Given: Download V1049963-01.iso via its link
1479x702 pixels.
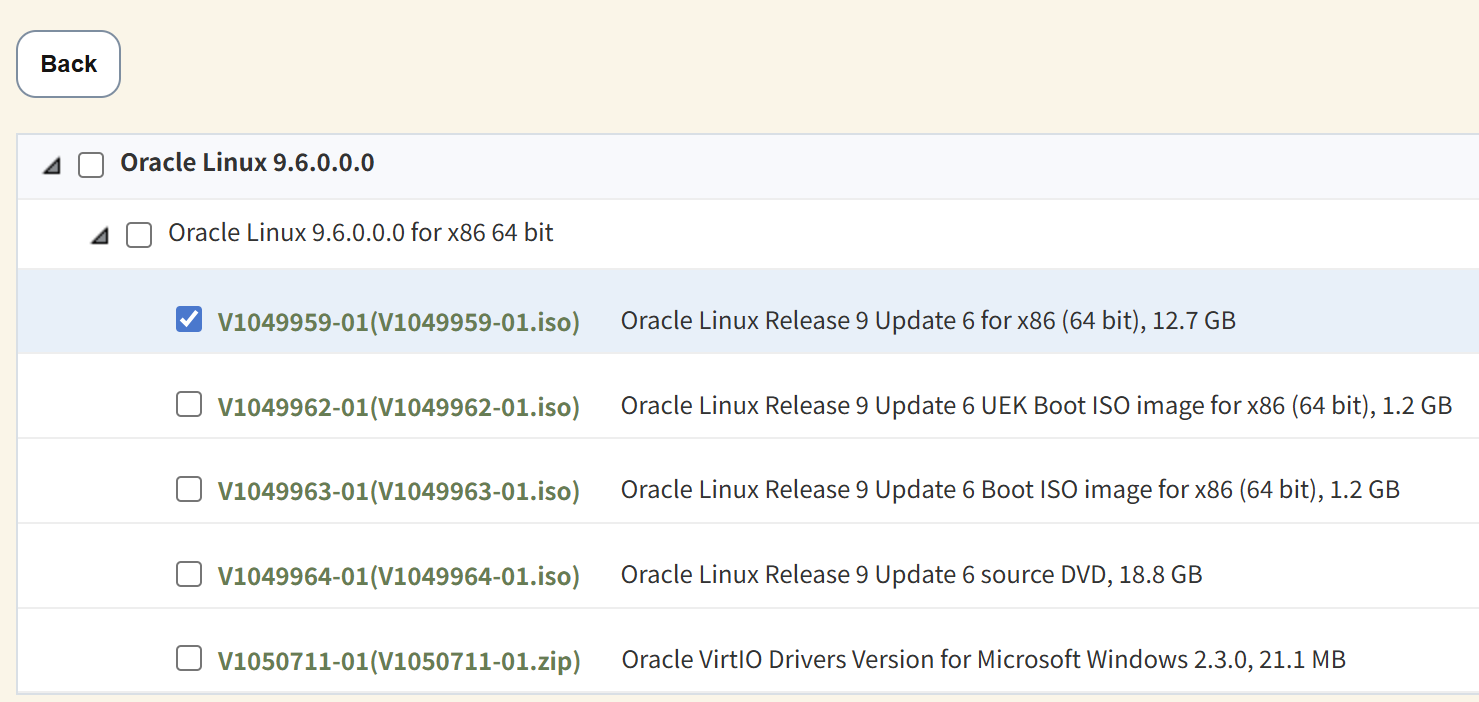Looking at the screenshot, I should click(398, 490).
